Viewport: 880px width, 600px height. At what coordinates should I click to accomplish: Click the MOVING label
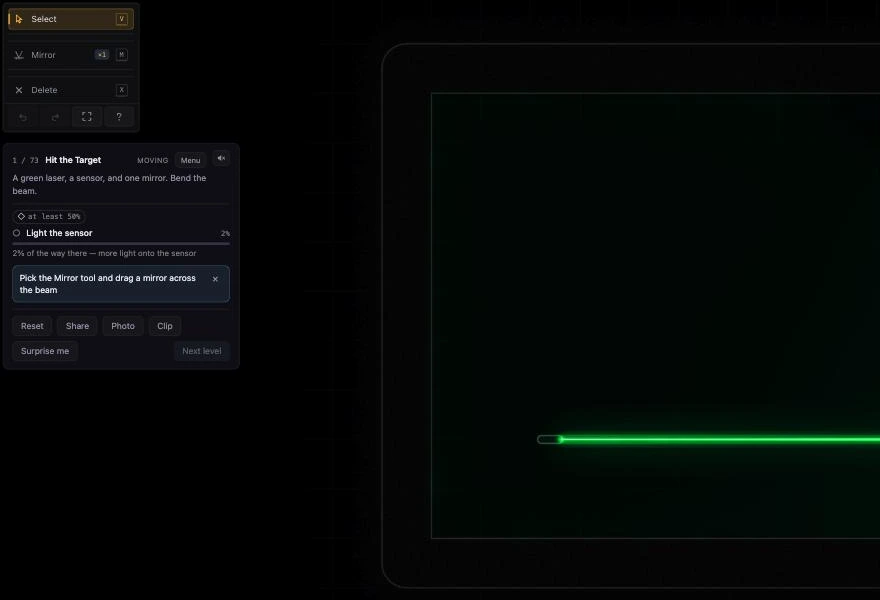(x=153, y=161)
